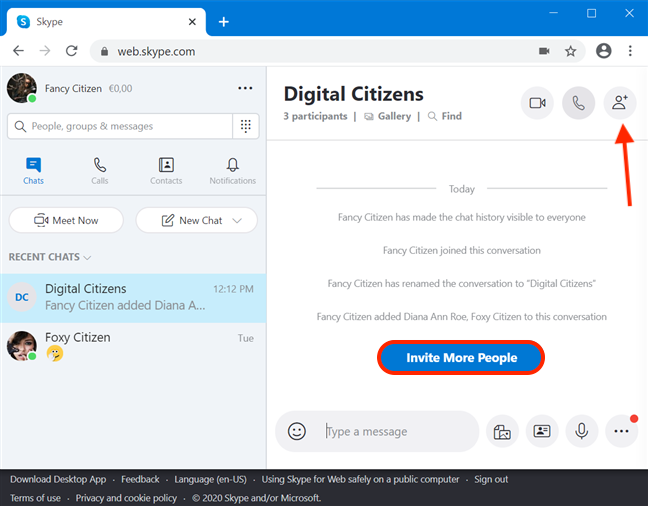Open the Digital Citizens chat in the list
Image resolution: width=648 pixels, height=506 pixels.
coord(133,298)
